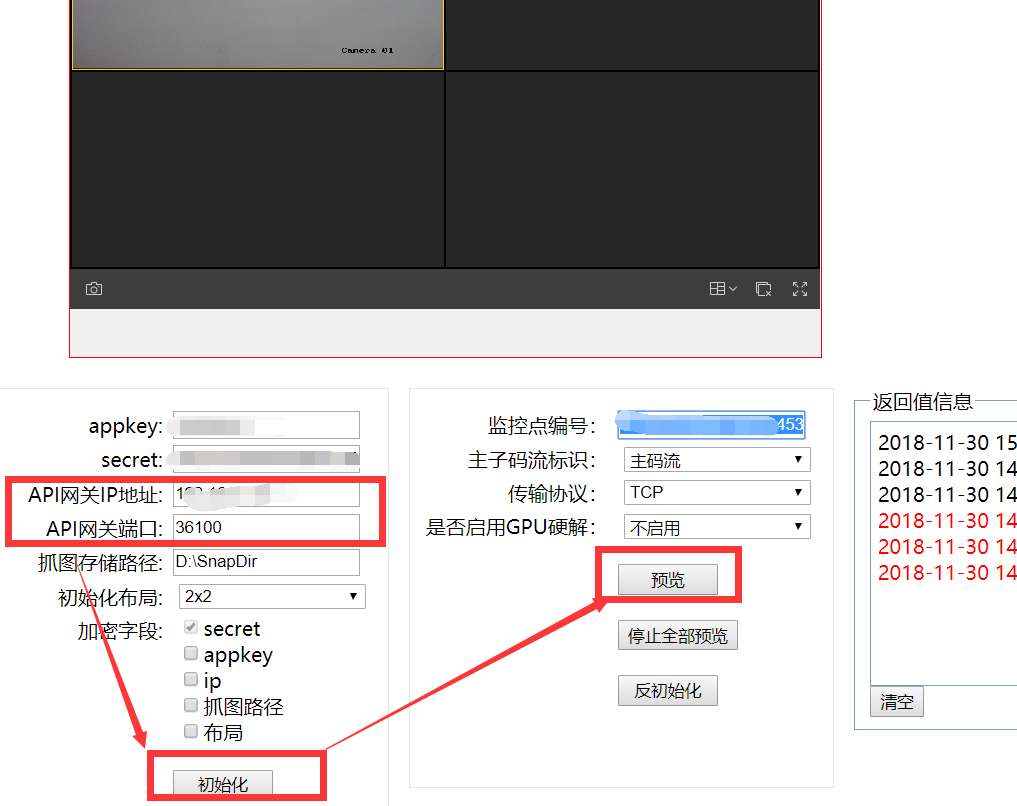Focus the API网关IP地址 input field
Screen dimensions: 1017x806
[266, 494]
